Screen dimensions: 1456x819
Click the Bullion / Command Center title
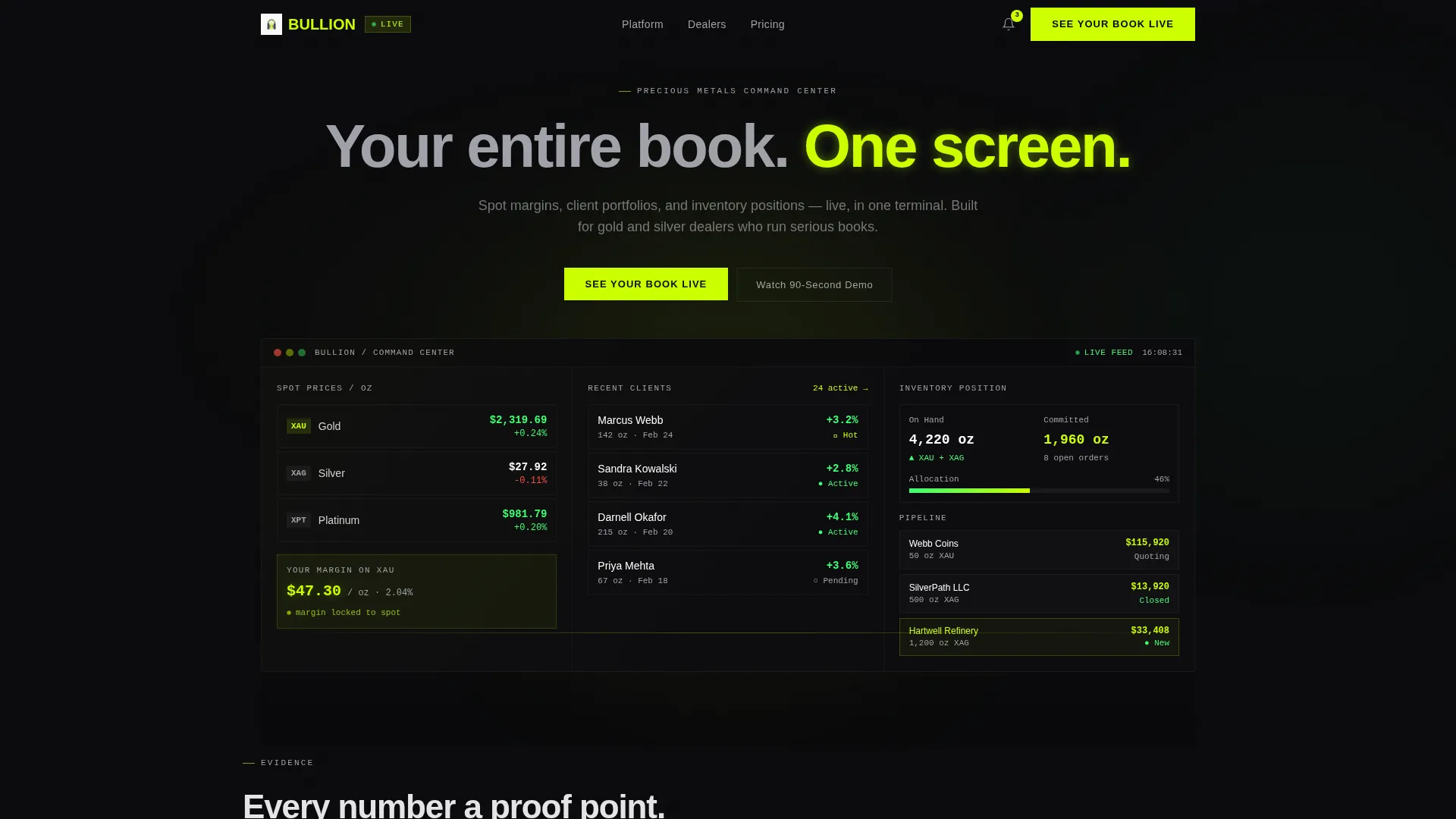[x=384, y=353]
